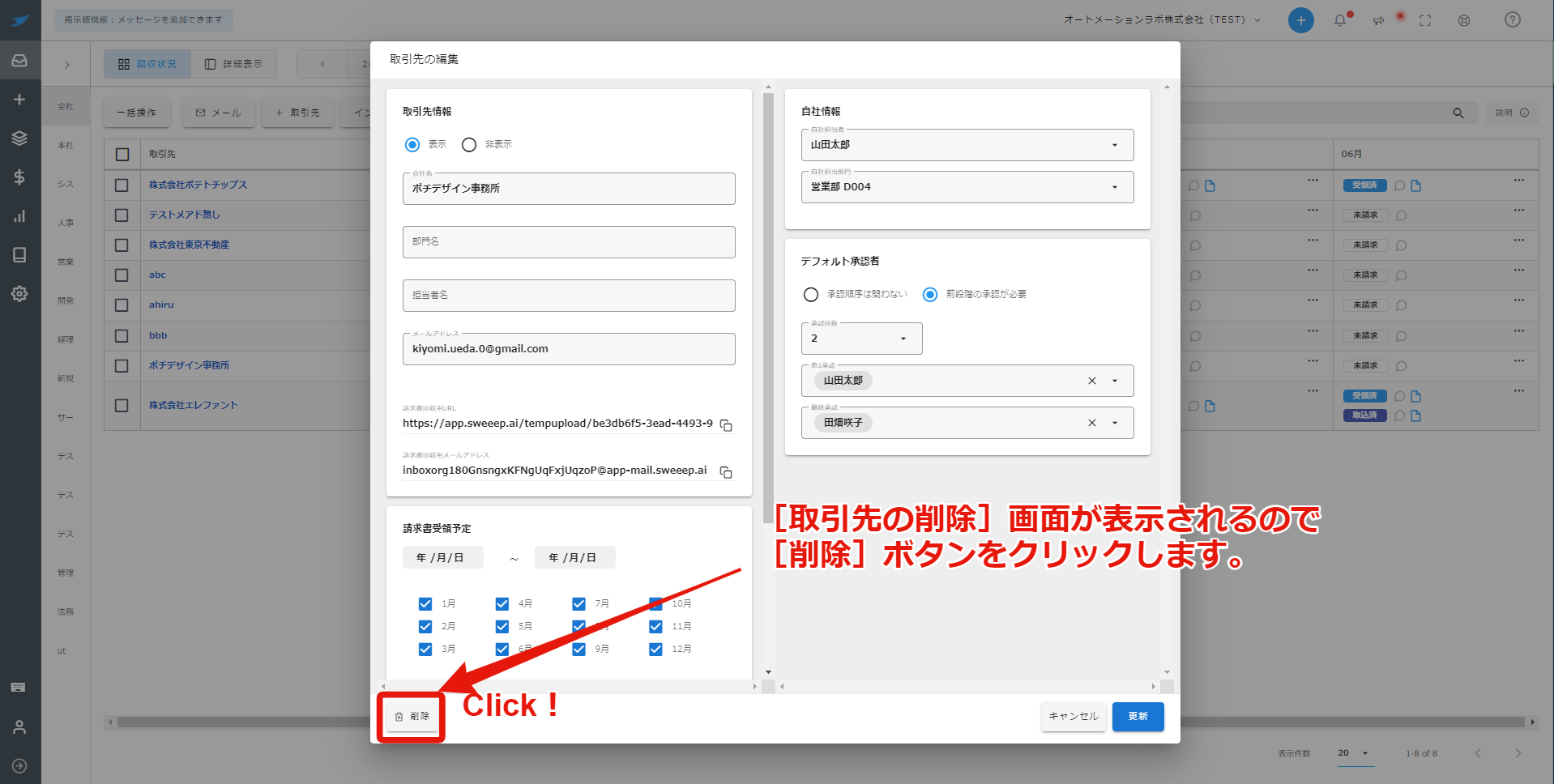Check the box for 株式会社東京不動産 row

point(122,245)
